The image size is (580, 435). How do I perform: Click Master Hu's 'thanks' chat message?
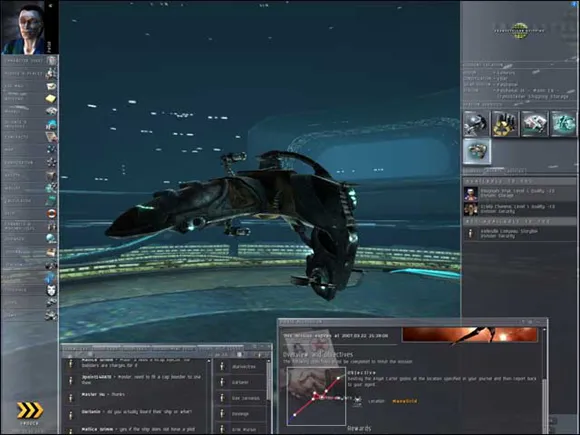tap(104, 395)
